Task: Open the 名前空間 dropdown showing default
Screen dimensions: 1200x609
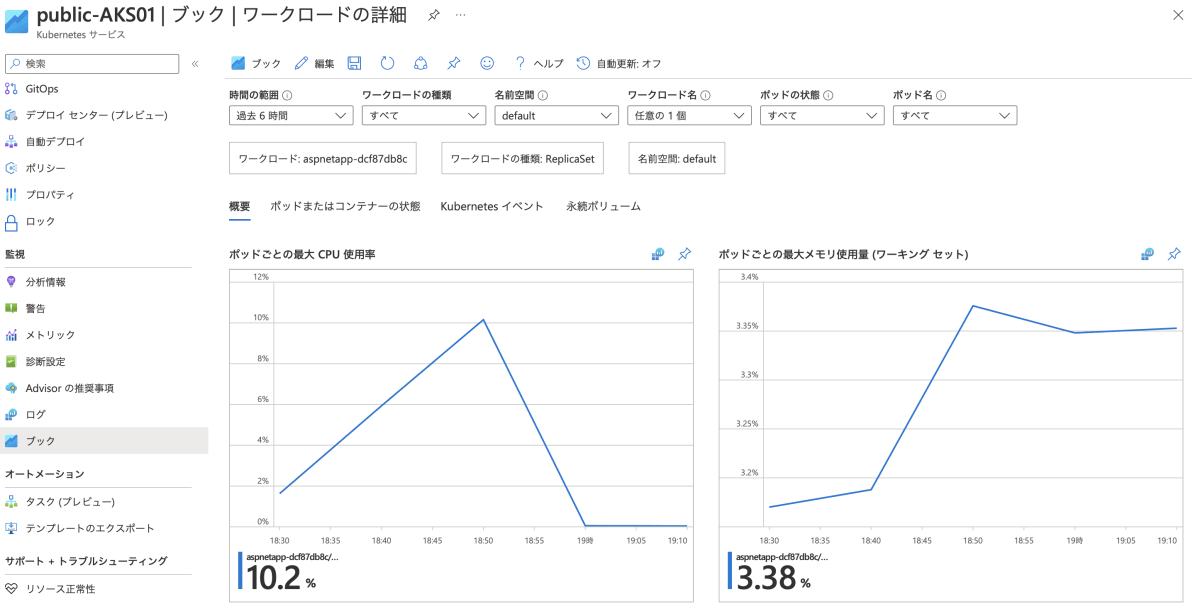Action: [556, 115]
